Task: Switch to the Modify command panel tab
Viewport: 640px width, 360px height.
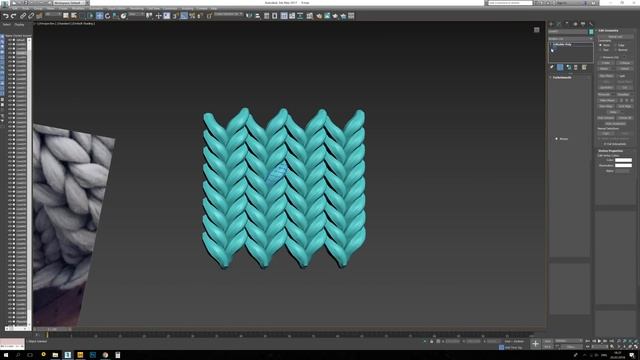Action: (x=559, y=24)
